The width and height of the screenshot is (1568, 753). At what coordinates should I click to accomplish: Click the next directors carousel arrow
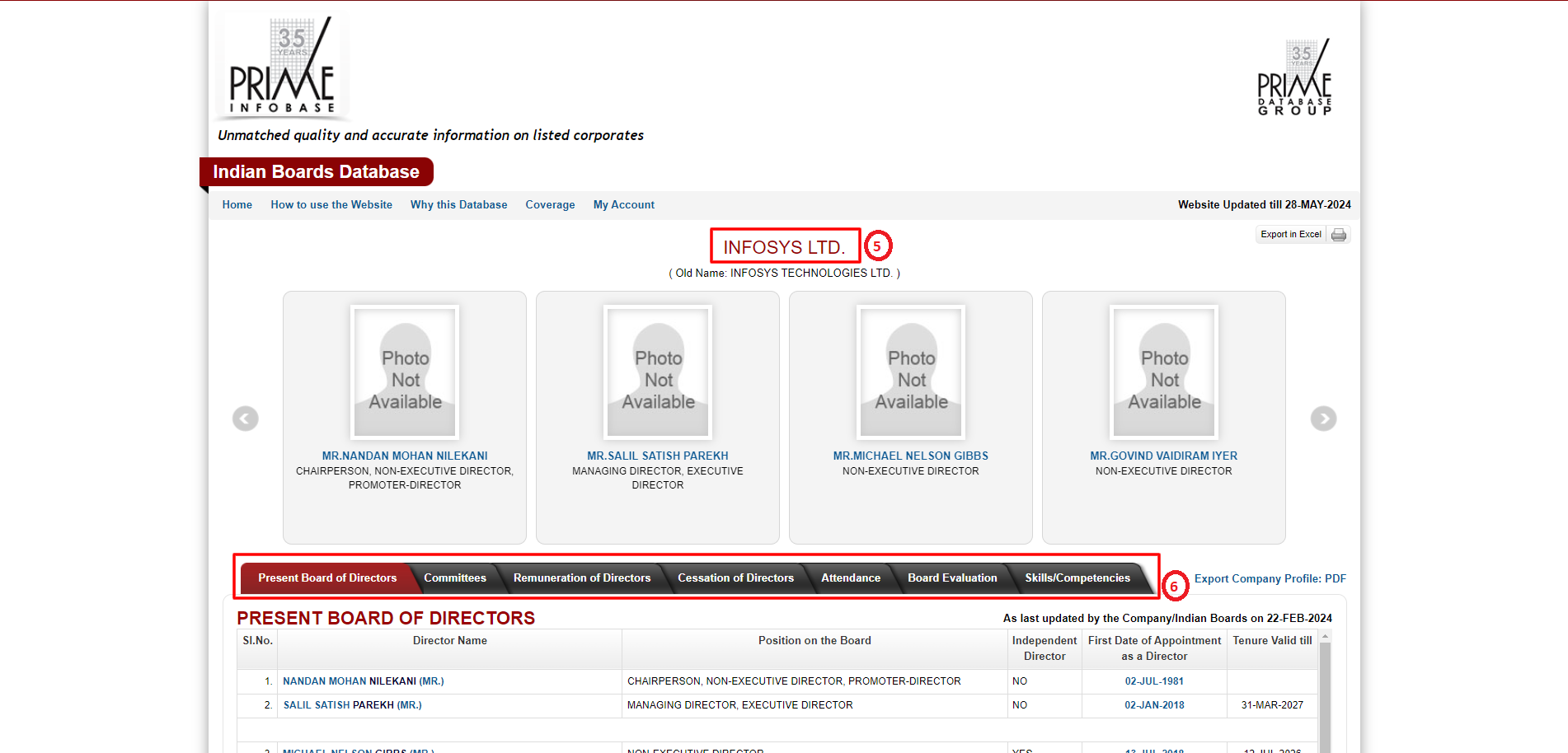1323,419
